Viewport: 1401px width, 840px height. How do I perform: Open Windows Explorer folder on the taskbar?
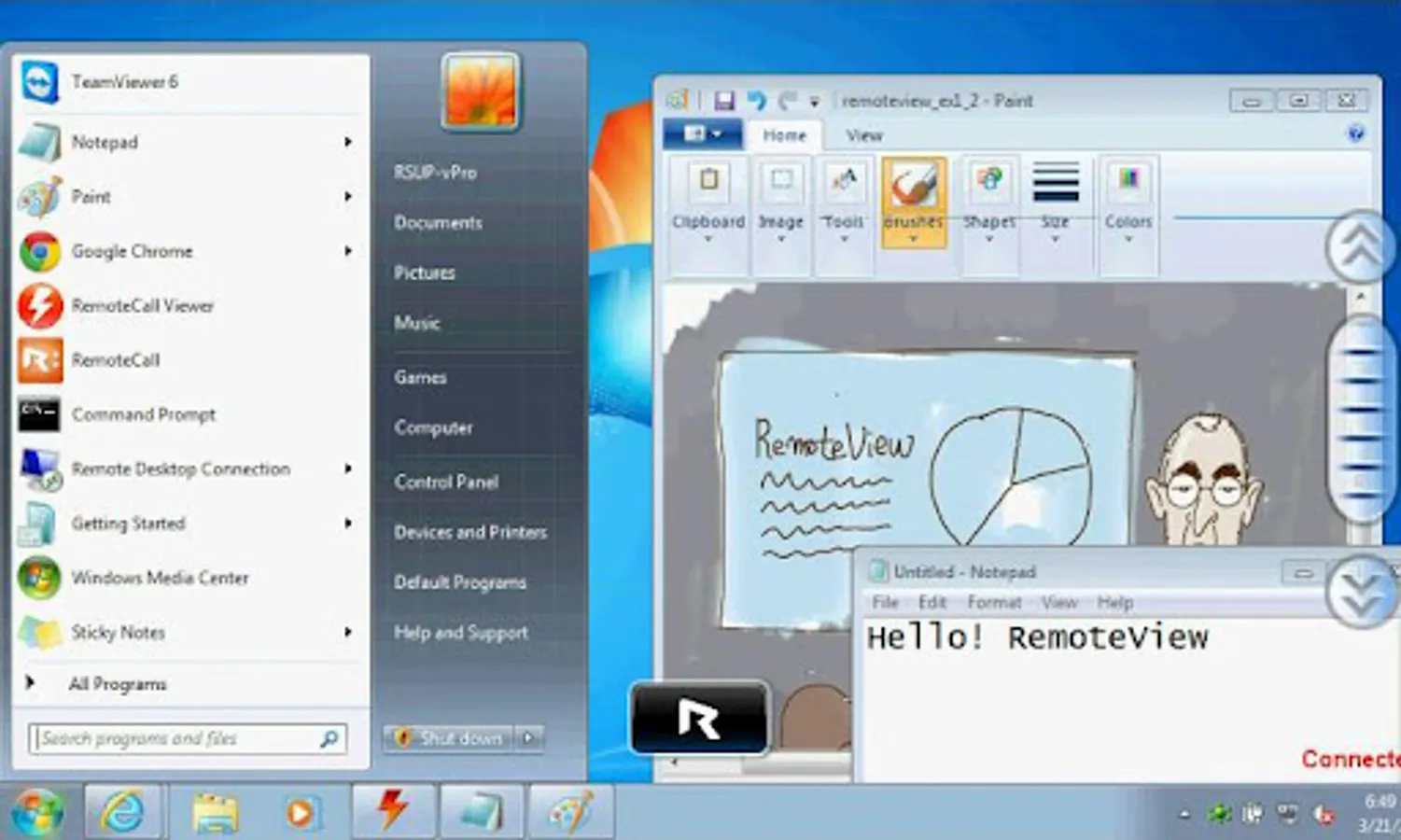pyautogui.click(x=215, y=812)
